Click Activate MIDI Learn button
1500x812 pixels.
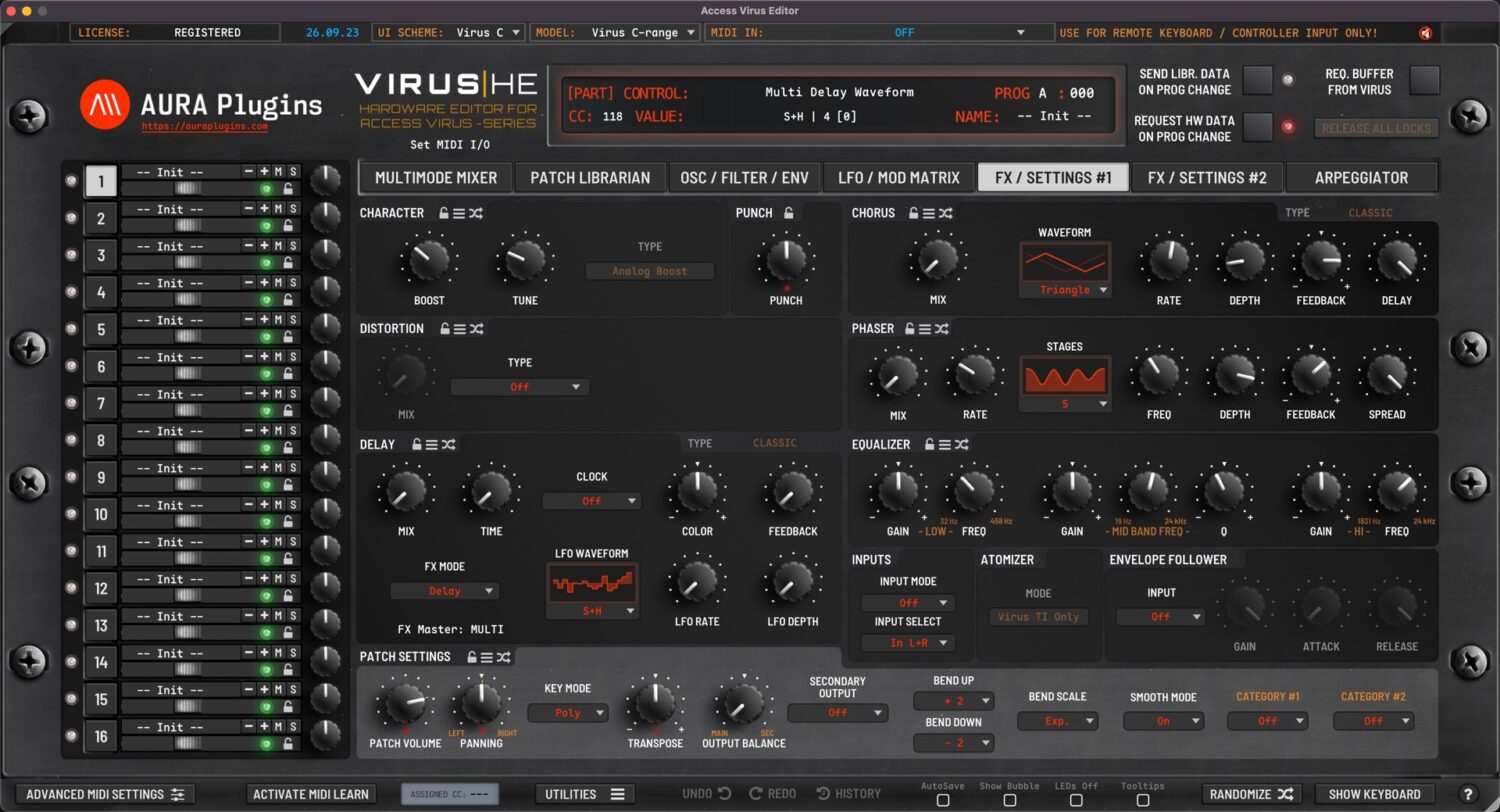coord(311,794)
